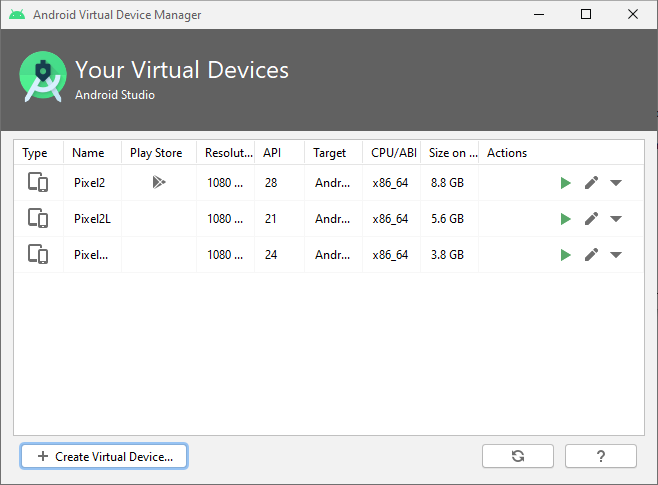Click the Actions column header
658x485 pixels.
[x=561, y=153]
